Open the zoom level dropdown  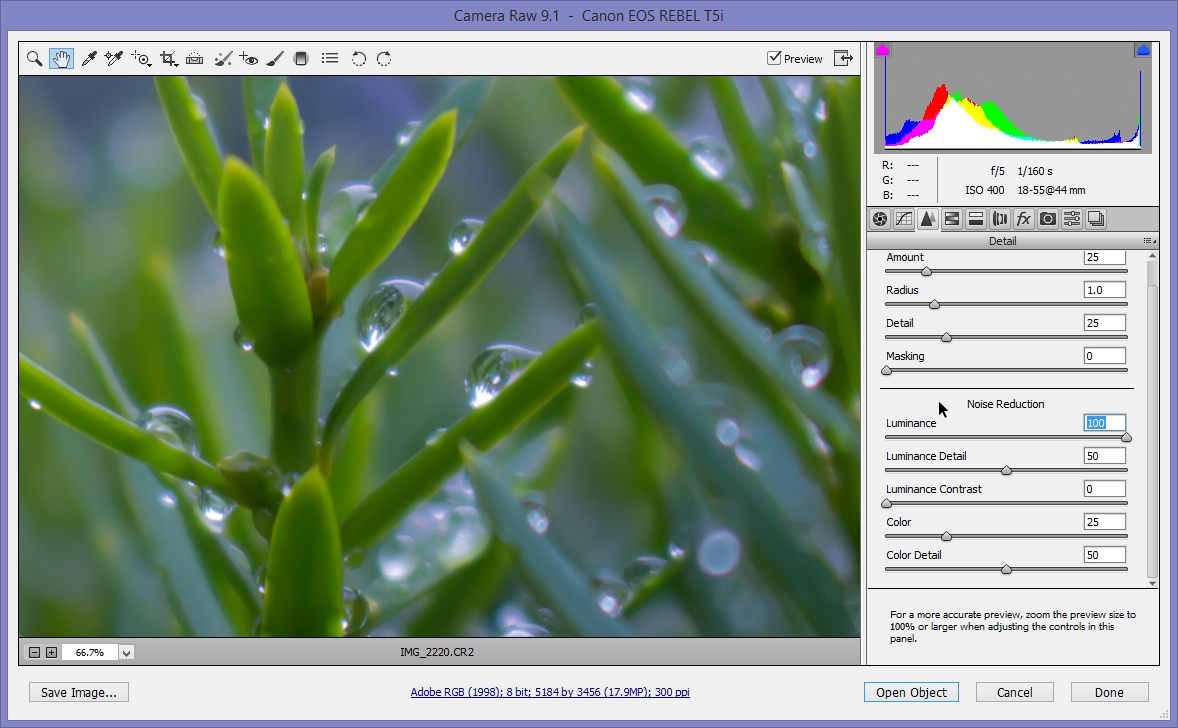126,651
